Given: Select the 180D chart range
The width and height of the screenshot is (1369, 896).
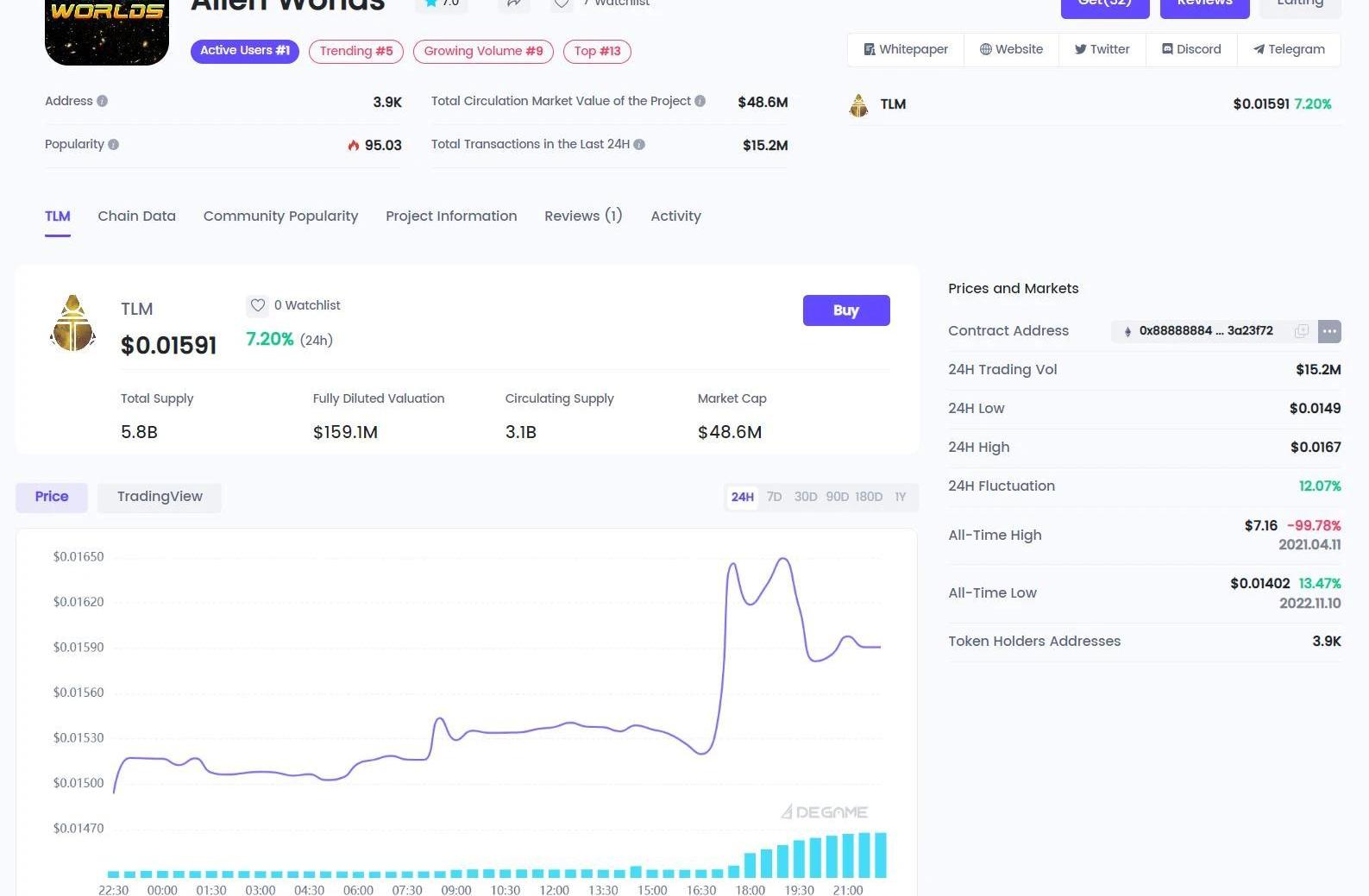Looking at the screenshot, I should [869, 497].
